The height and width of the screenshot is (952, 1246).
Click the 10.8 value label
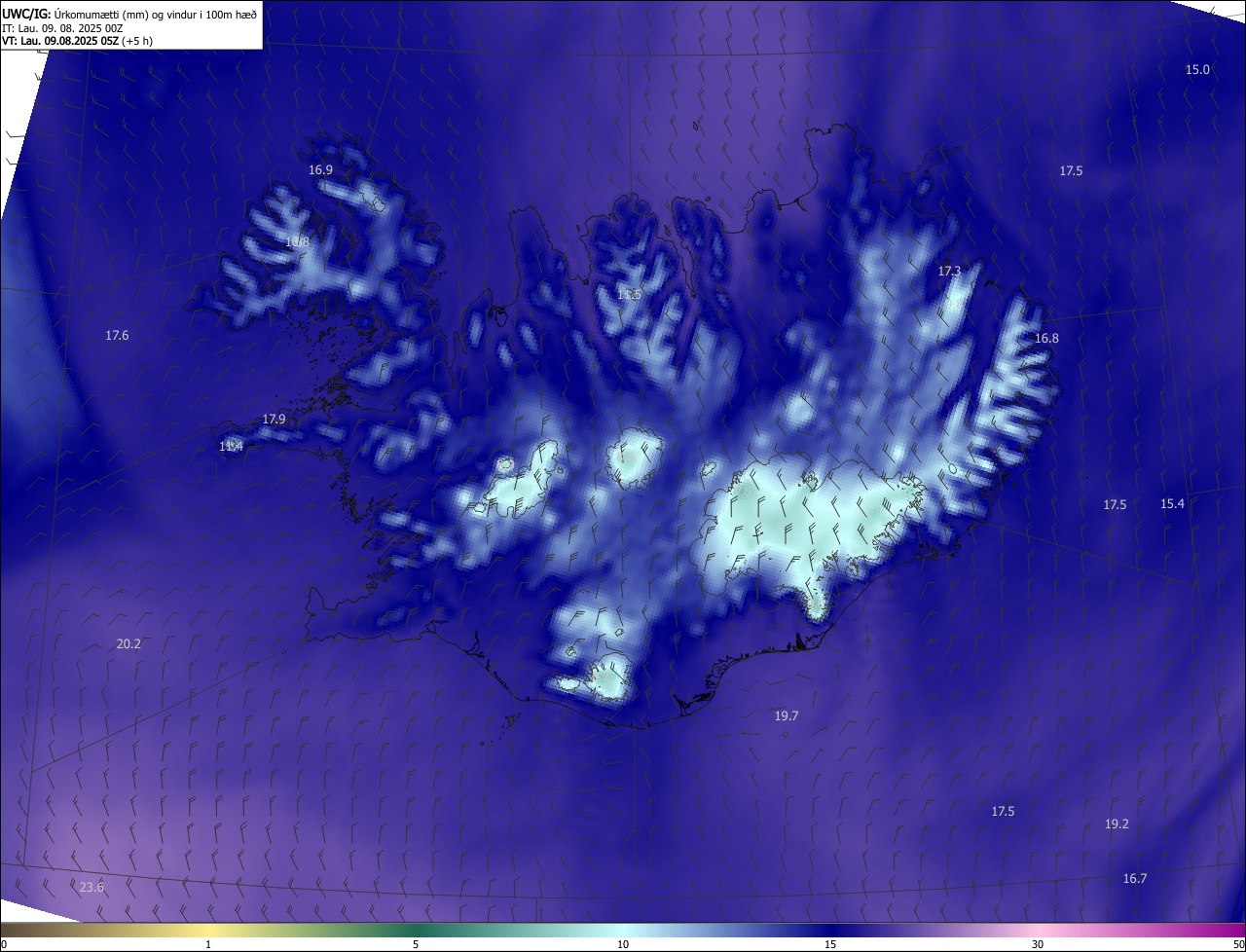[298, 241]
